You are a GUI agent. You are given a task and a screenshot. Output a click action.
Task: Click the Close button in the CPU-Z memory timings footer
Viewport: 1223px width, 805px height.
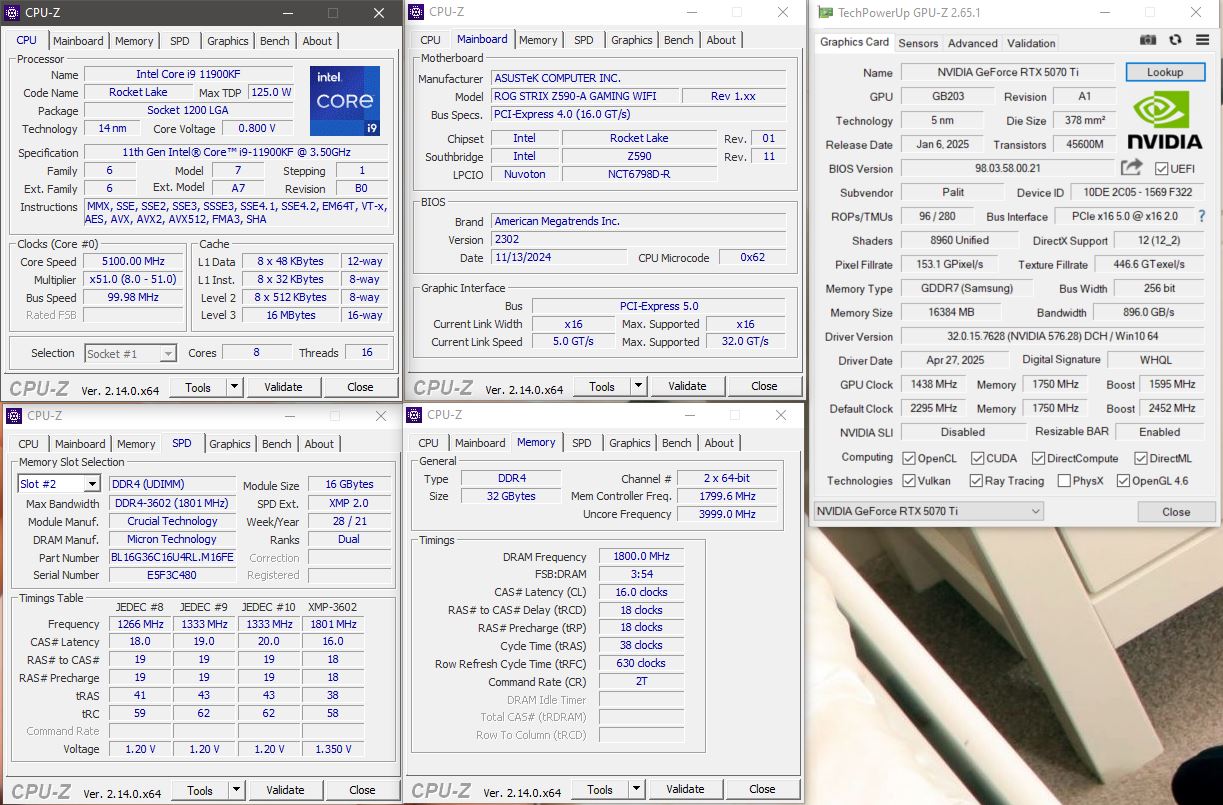point(762,789)
